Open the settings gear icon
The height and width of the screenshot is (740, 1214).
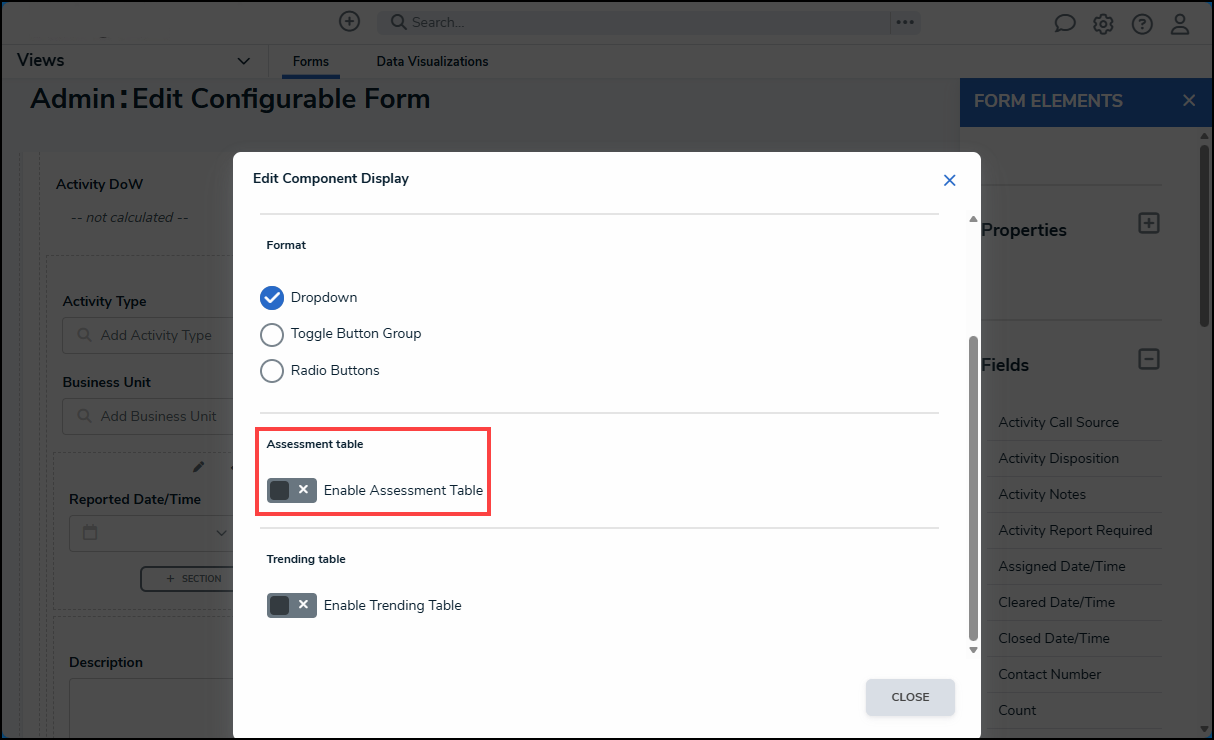(1103, 24)
